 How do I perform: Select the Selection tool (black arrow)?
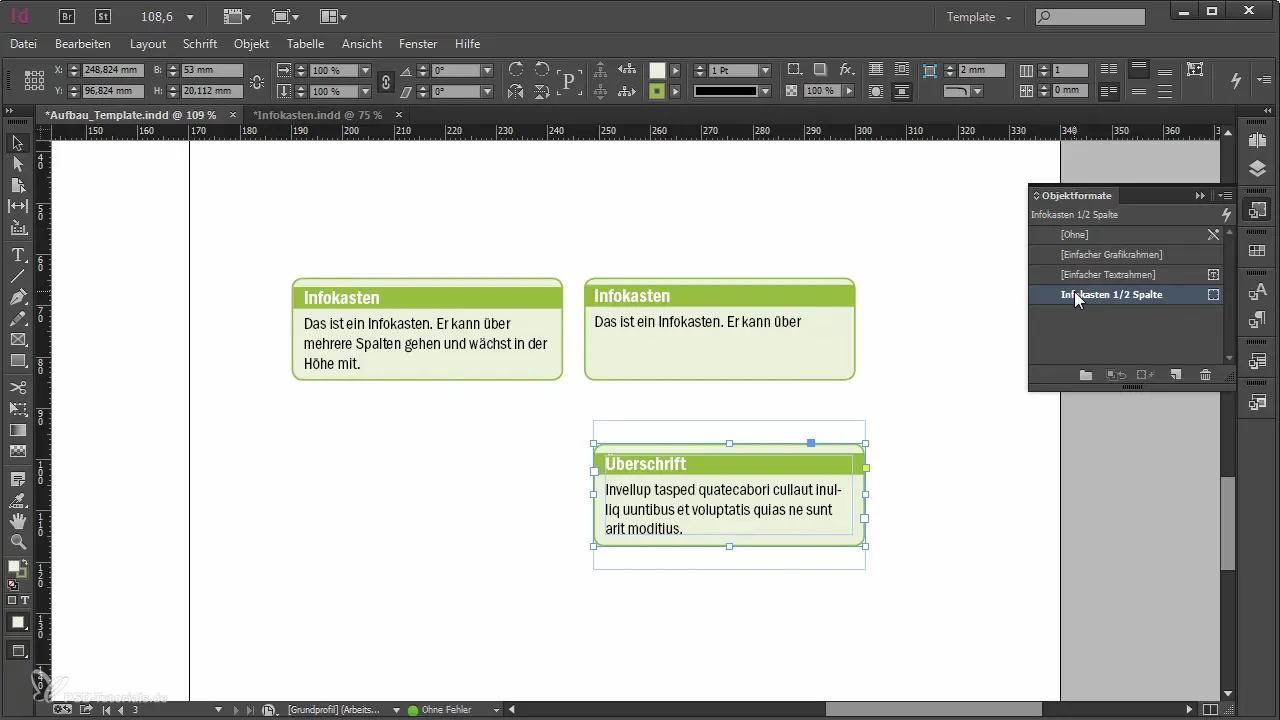[18, 143]
